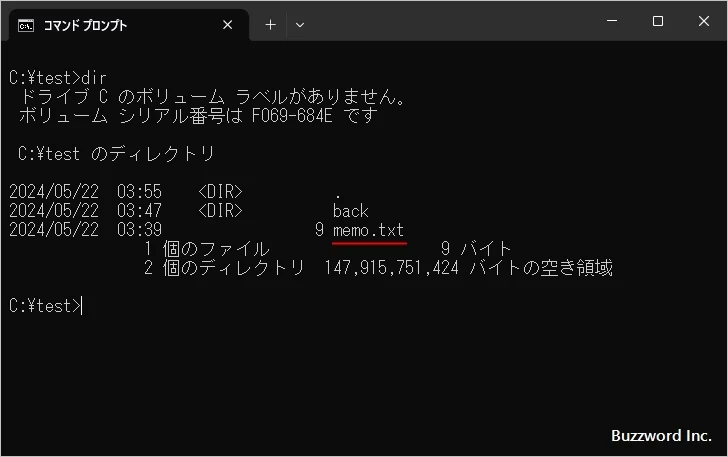This screenshot has height=457, width=728.
Task: Click the single dot directory entry
Action: click(337, 192)
